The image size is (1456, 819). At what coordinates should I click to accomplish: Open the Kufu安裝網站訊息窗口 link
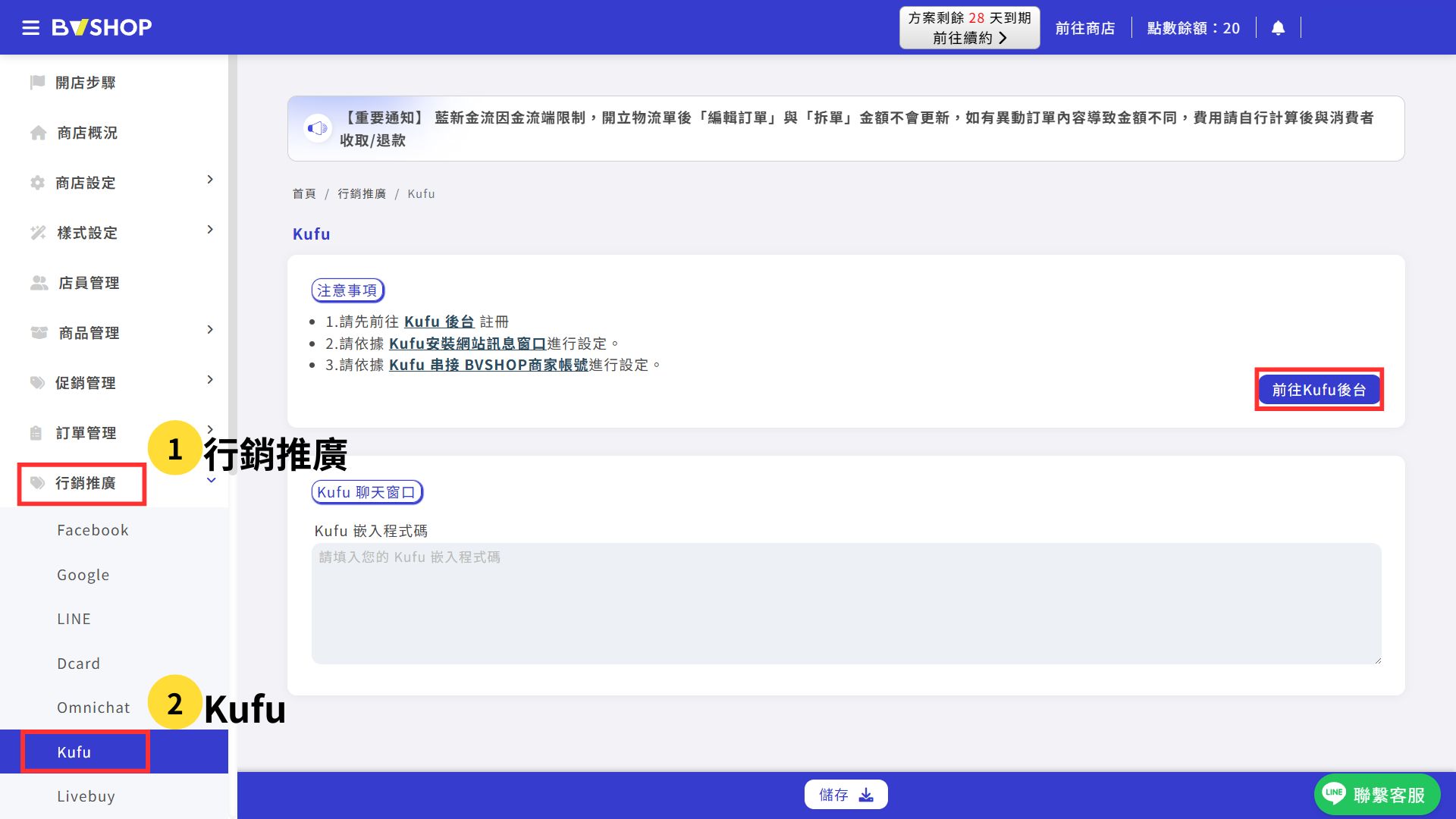pyautogui.click(x=467, y=344)
